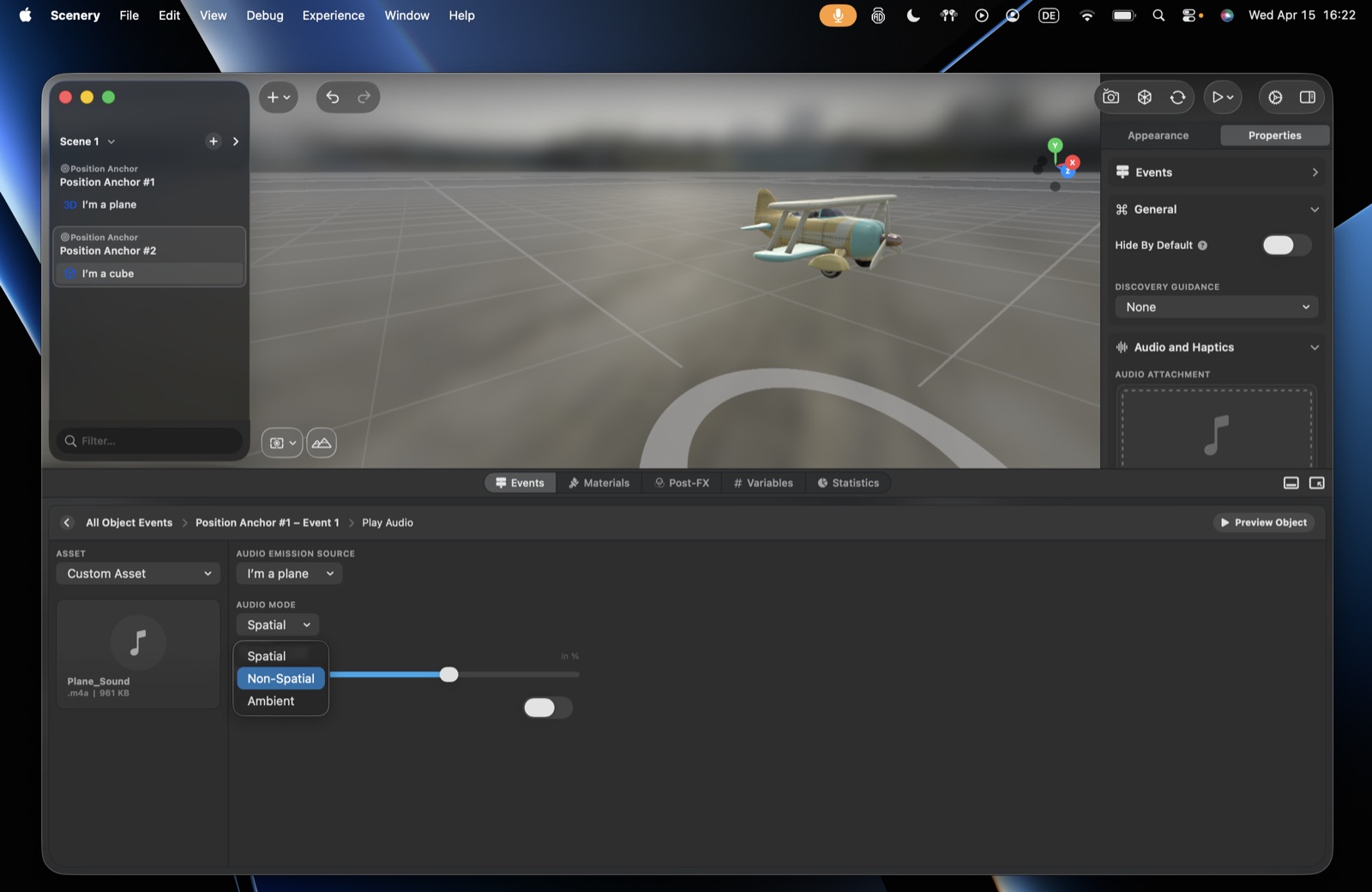Open the Variables tab
The width and height of the screenshot is (1372, 892).
[x=763, y=483]
